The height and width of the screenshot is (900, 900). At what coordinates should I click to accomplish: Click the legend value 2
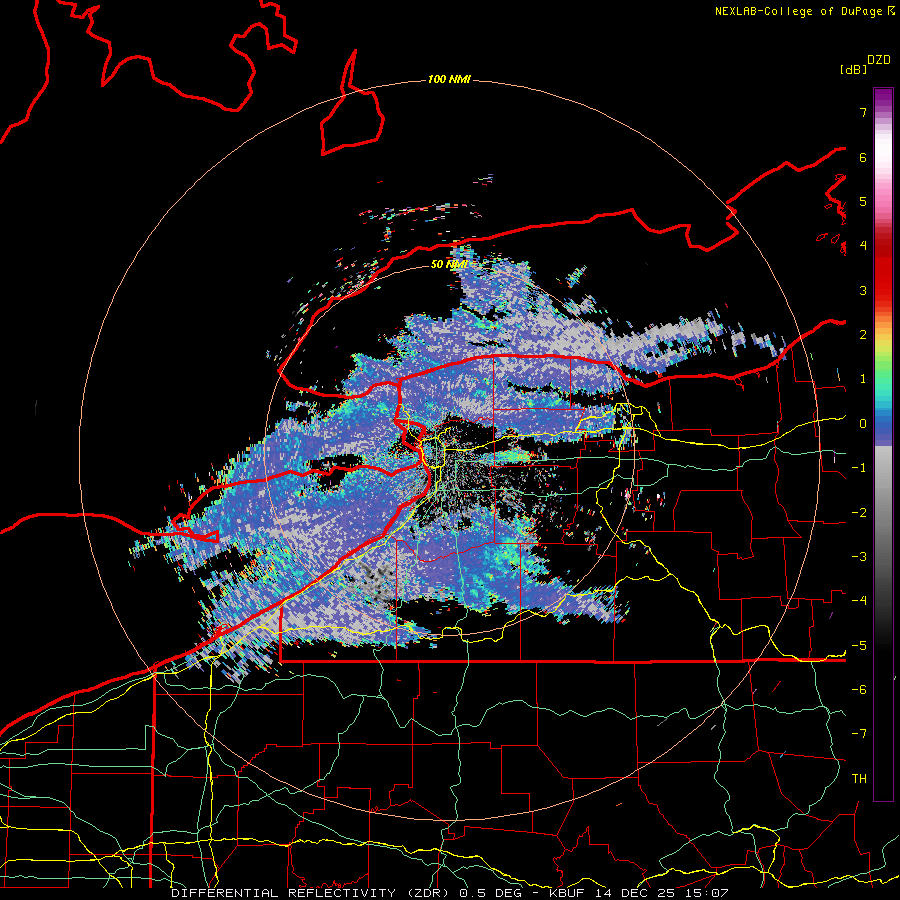tap(863, 335)
